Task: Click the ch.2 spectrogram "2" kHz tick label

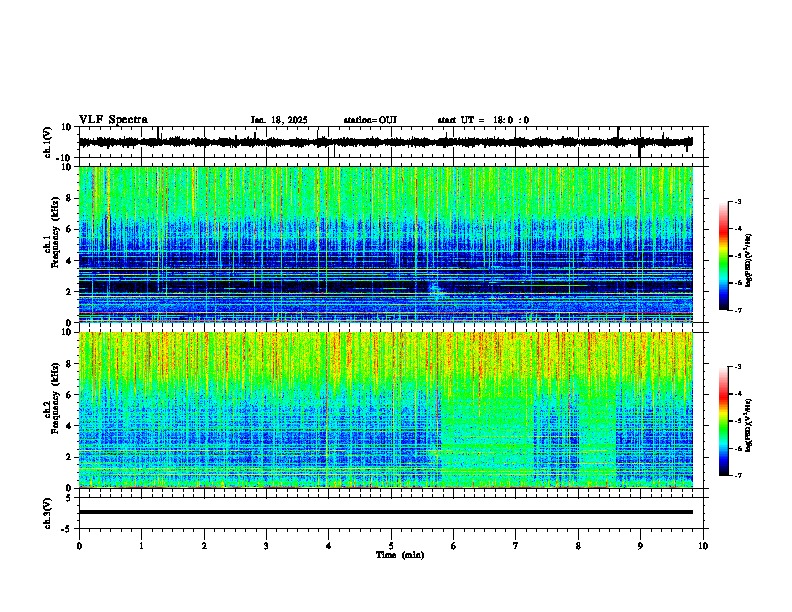Action: point(69,457)
